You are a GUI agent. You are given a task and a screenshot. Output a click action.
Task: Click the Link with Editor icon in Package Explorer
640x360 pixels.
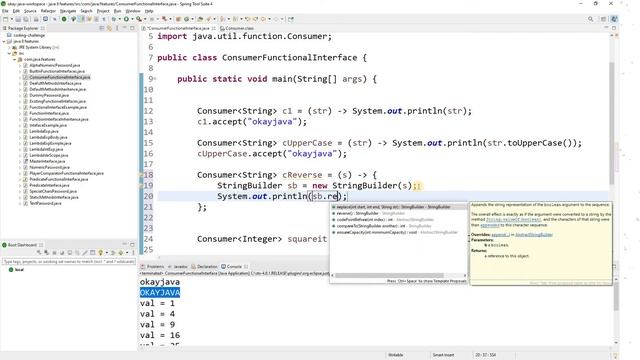(x=109, y=28)
